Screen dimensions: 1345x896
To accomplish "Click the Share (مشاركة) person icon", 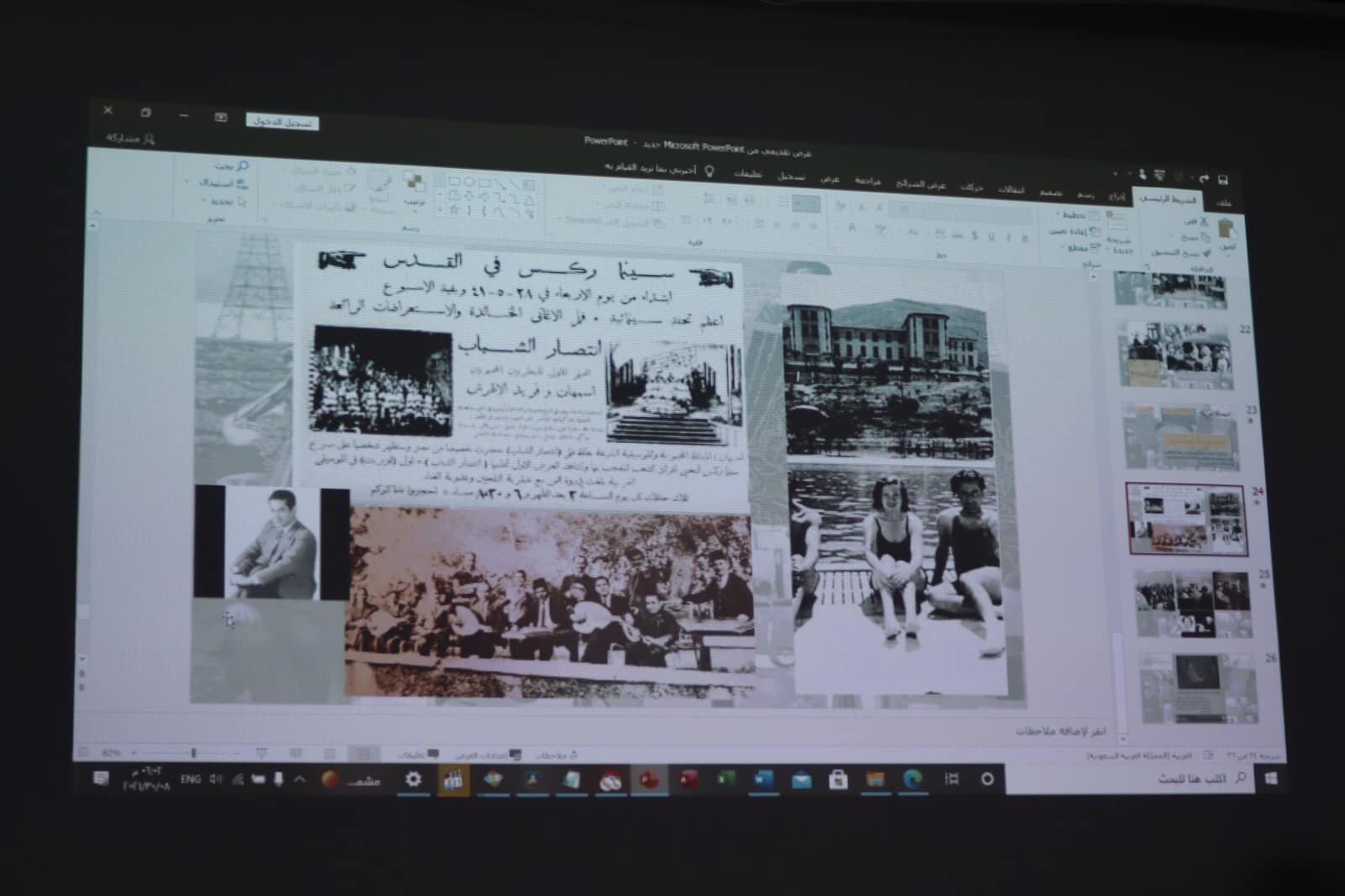I will pyautogui.click(x=150, y=140).
